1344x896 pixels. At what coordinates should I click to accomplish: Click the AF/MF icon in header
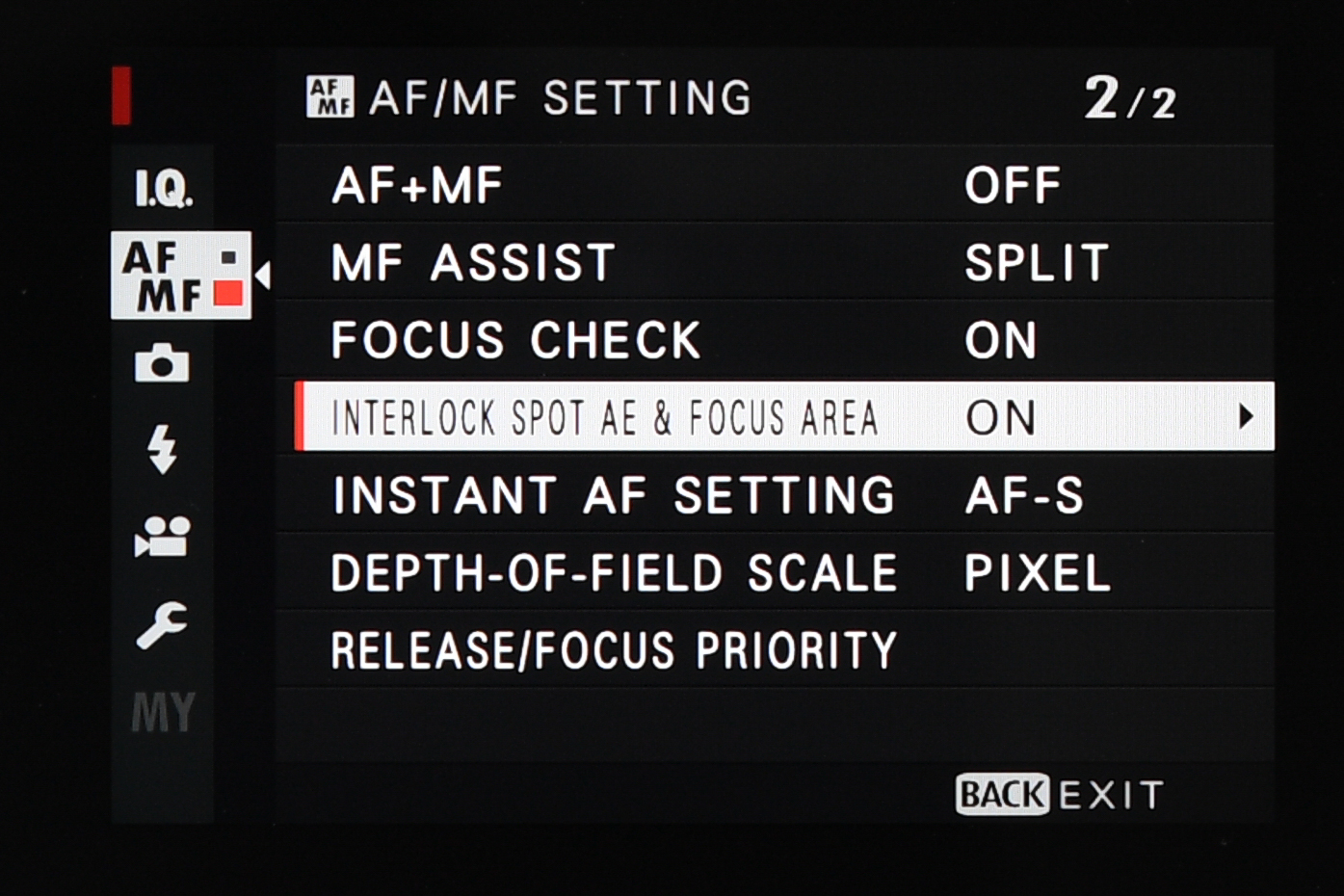(329, 97)
